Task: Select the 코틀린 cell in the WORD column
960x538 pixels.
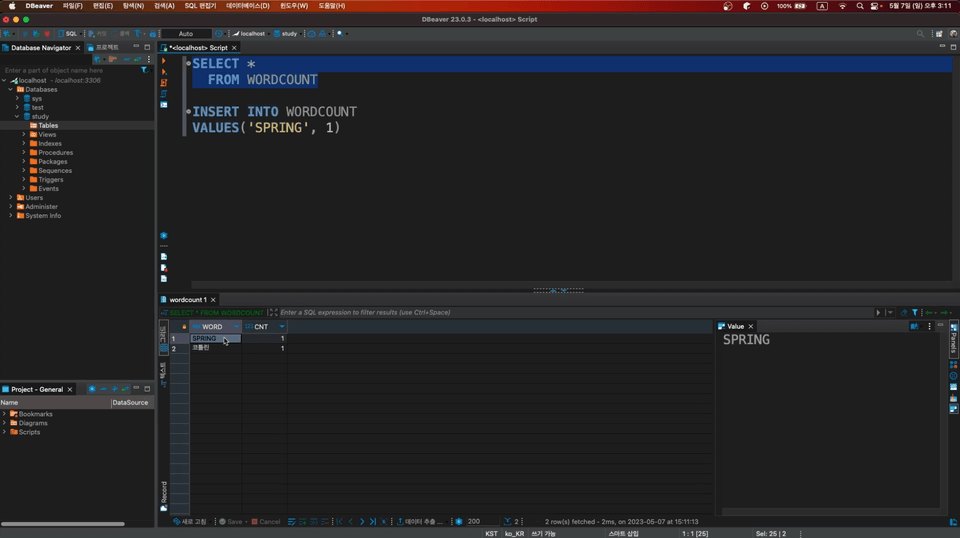Action: pyautogui.click(x=216, y=348)
